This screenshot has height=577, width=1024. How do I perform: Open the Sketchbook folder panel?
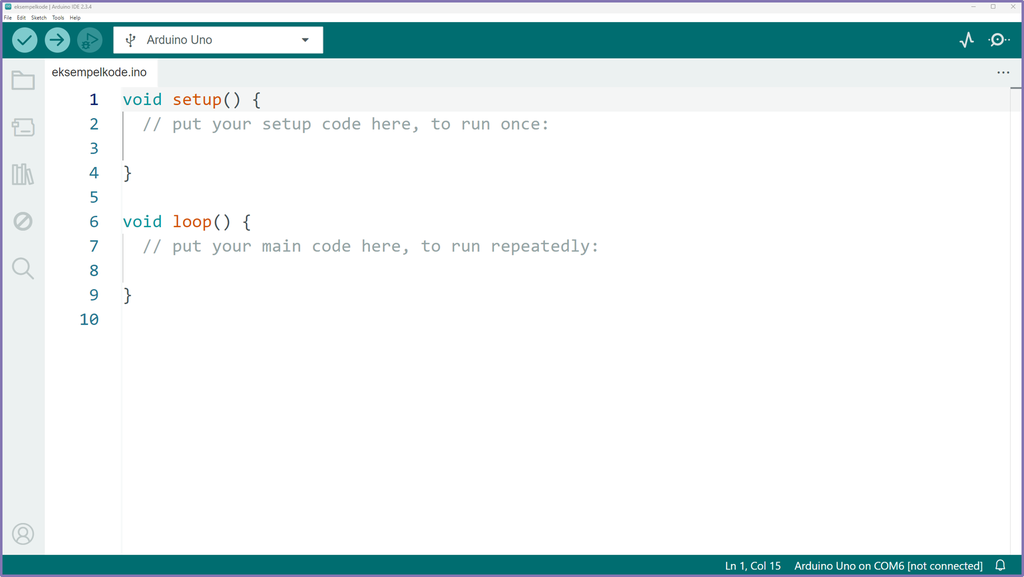coord(23,80)
